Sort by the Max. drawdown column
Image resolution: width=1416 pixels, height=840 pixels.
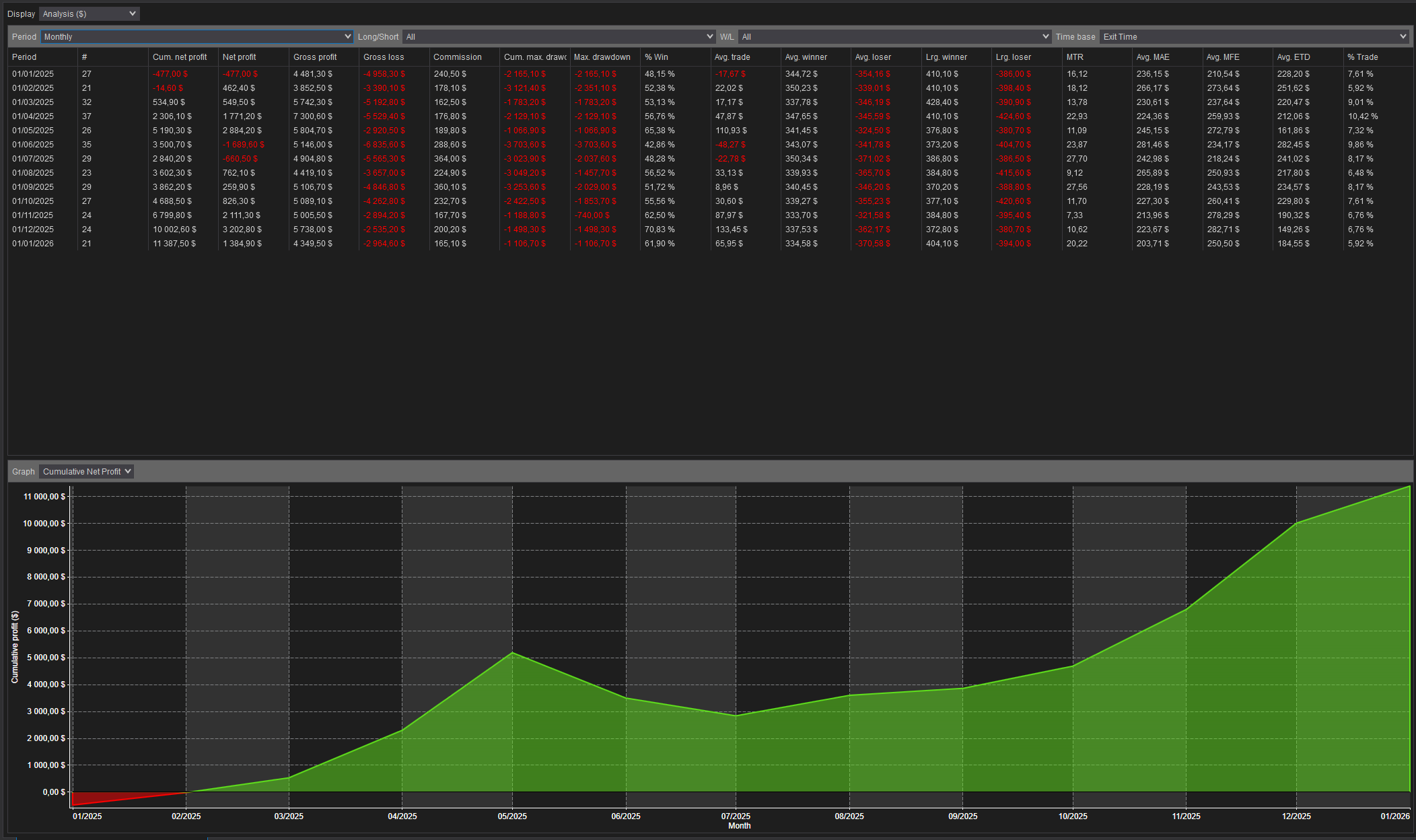pos(601,57)
